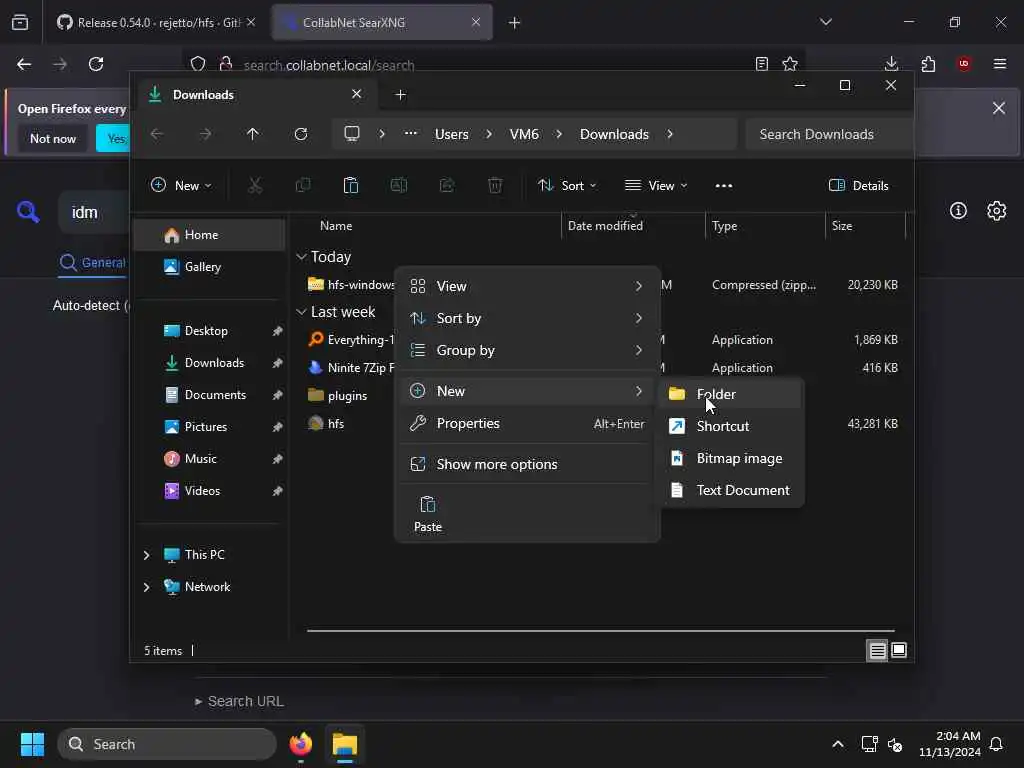The width and height of the screenshot is (1024, 768).
Task: Click the Explorer forward navigation arrow
Action: click(x=205, y=134)
